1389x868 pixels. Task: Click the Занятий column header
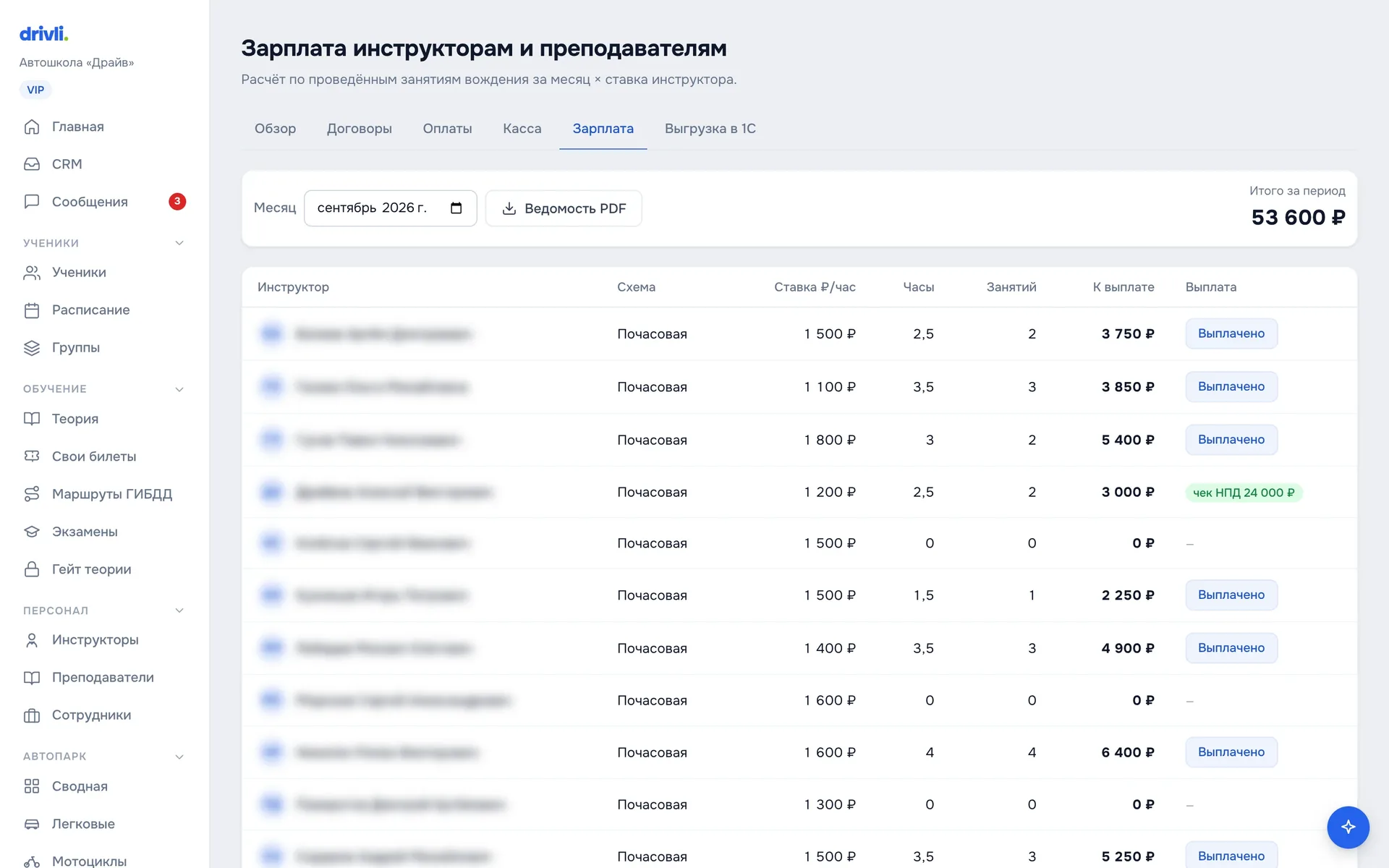click(x=1011, y=287)
